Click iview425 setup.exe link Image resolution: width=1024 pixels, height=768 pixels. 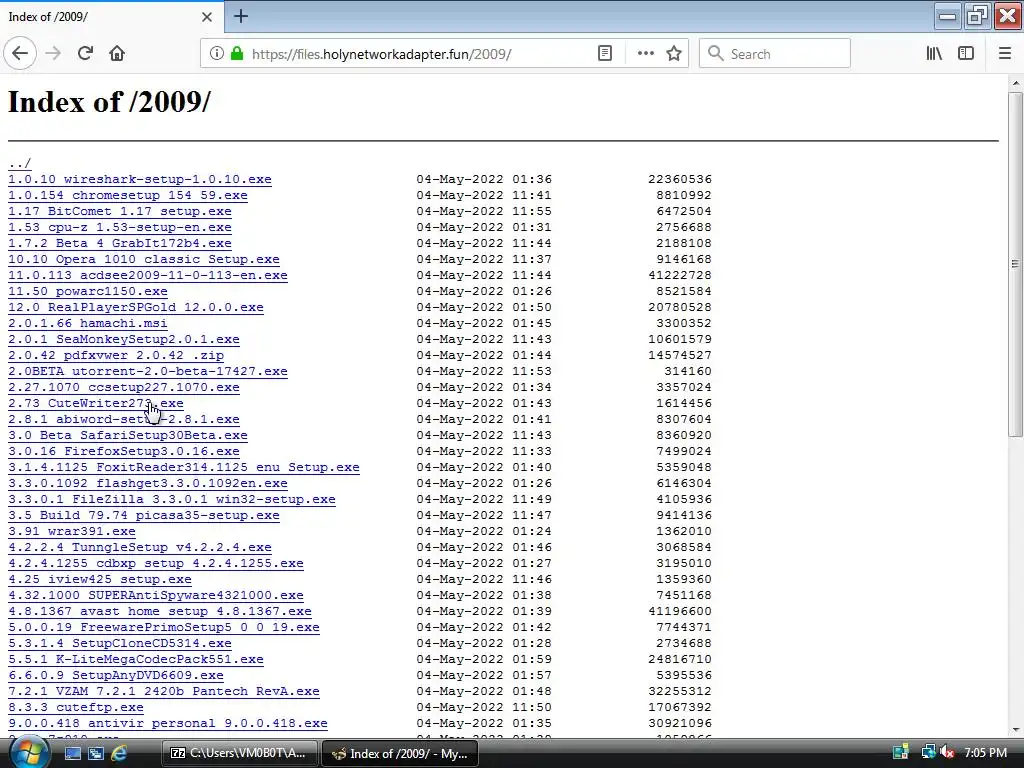100,579
